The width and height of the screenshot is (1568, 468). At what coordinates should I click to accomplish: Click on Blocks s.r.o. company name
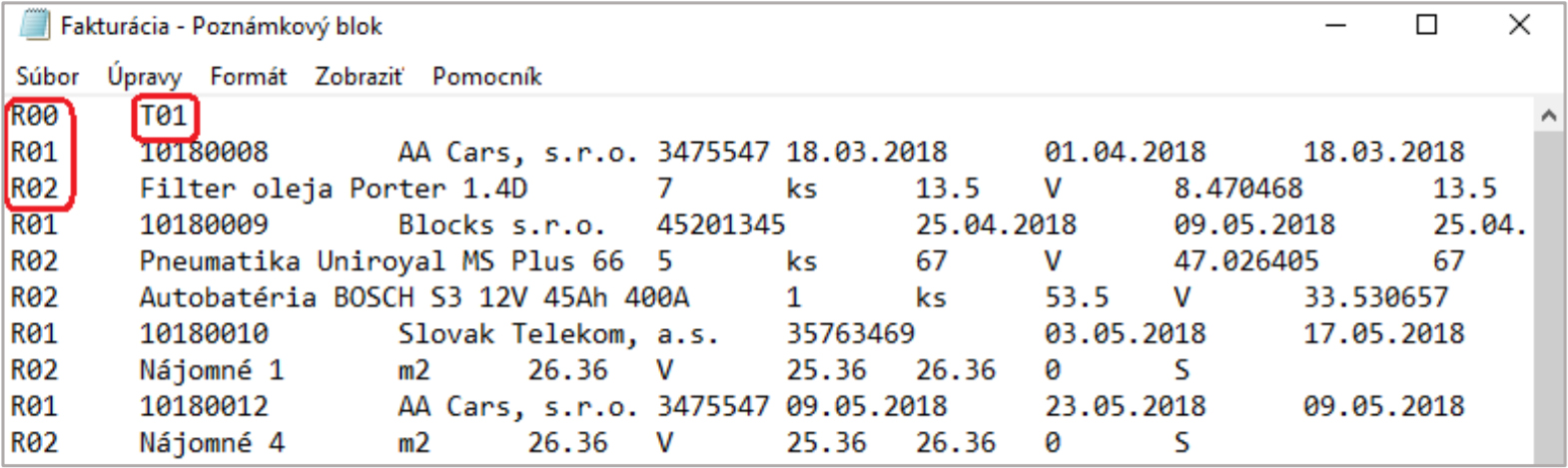[502, 225]
